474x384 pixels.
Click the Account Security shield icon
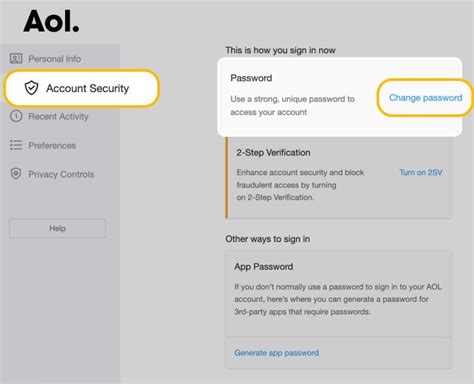click(31, 88)
